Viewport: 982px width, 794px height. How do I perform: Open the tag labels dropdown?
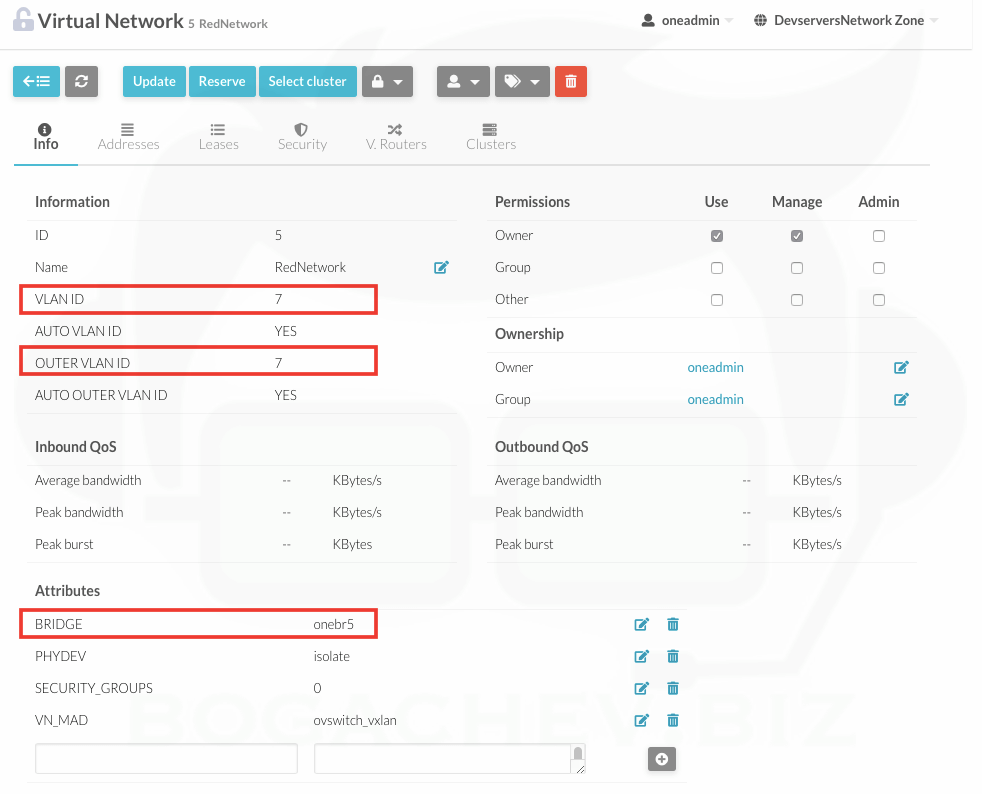[522, 82]
